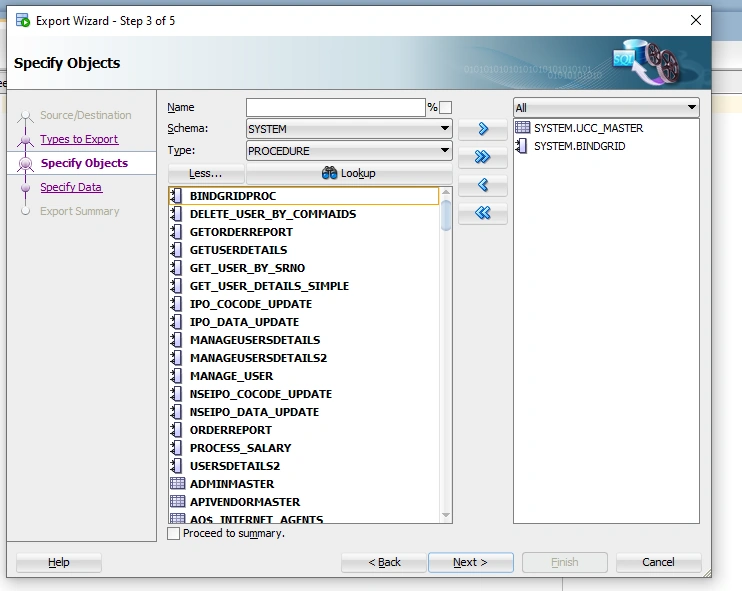Click the procedure icon beside DELETE_USER_BY_COMMAIDS

tap(177, 214)
